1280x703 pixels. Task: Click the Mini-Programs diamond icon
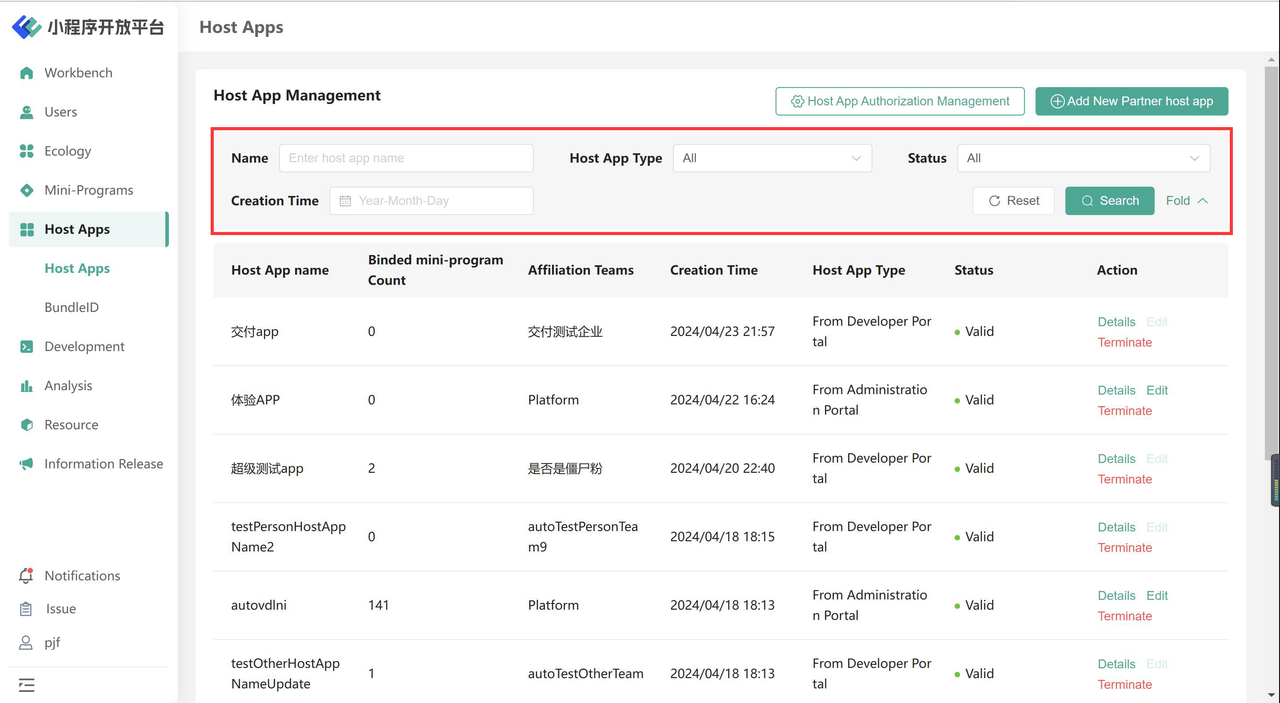click(x=27, y=190)
